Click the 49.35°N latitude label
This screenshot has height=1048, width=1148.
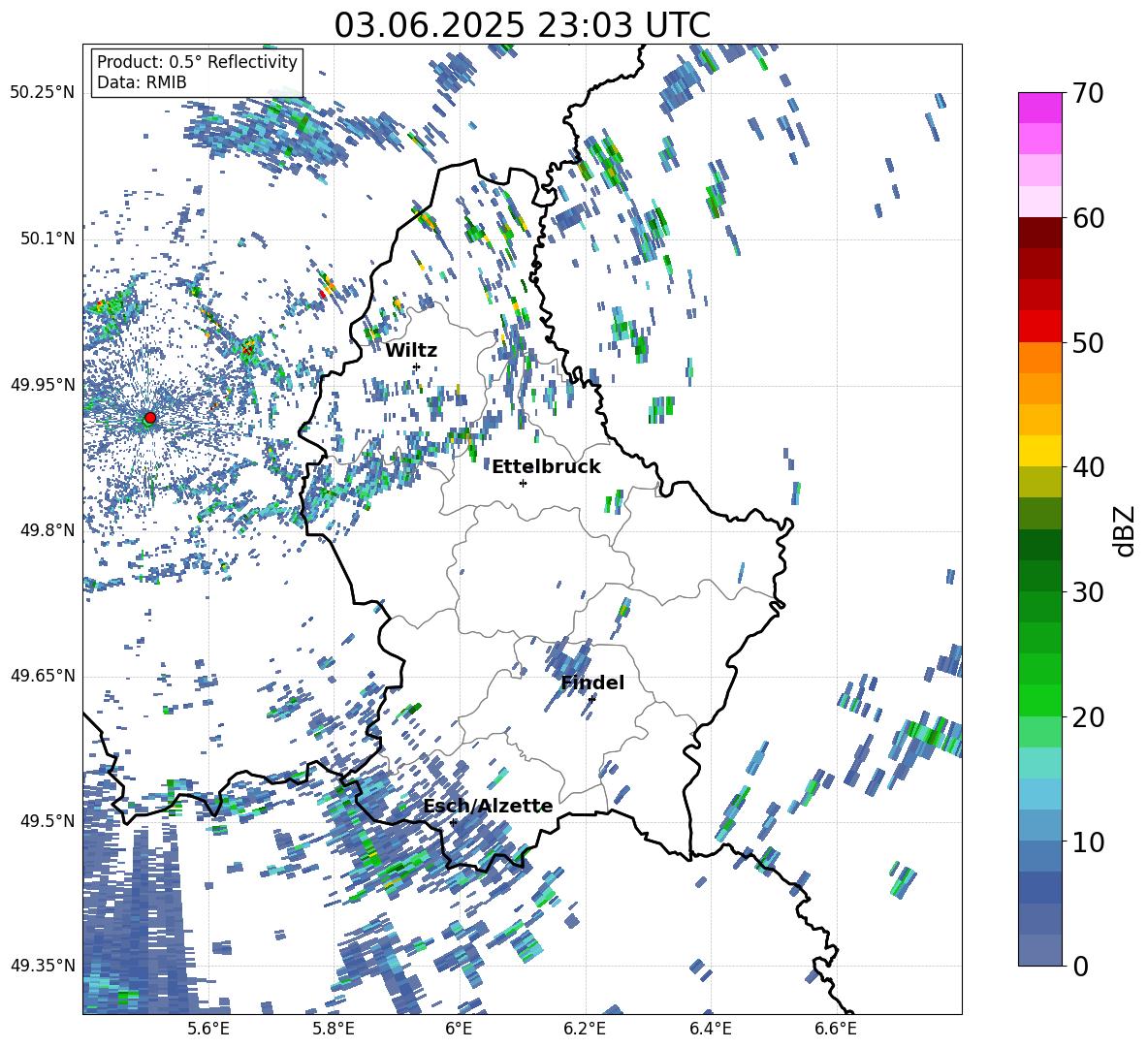click(x=43, y=966)
